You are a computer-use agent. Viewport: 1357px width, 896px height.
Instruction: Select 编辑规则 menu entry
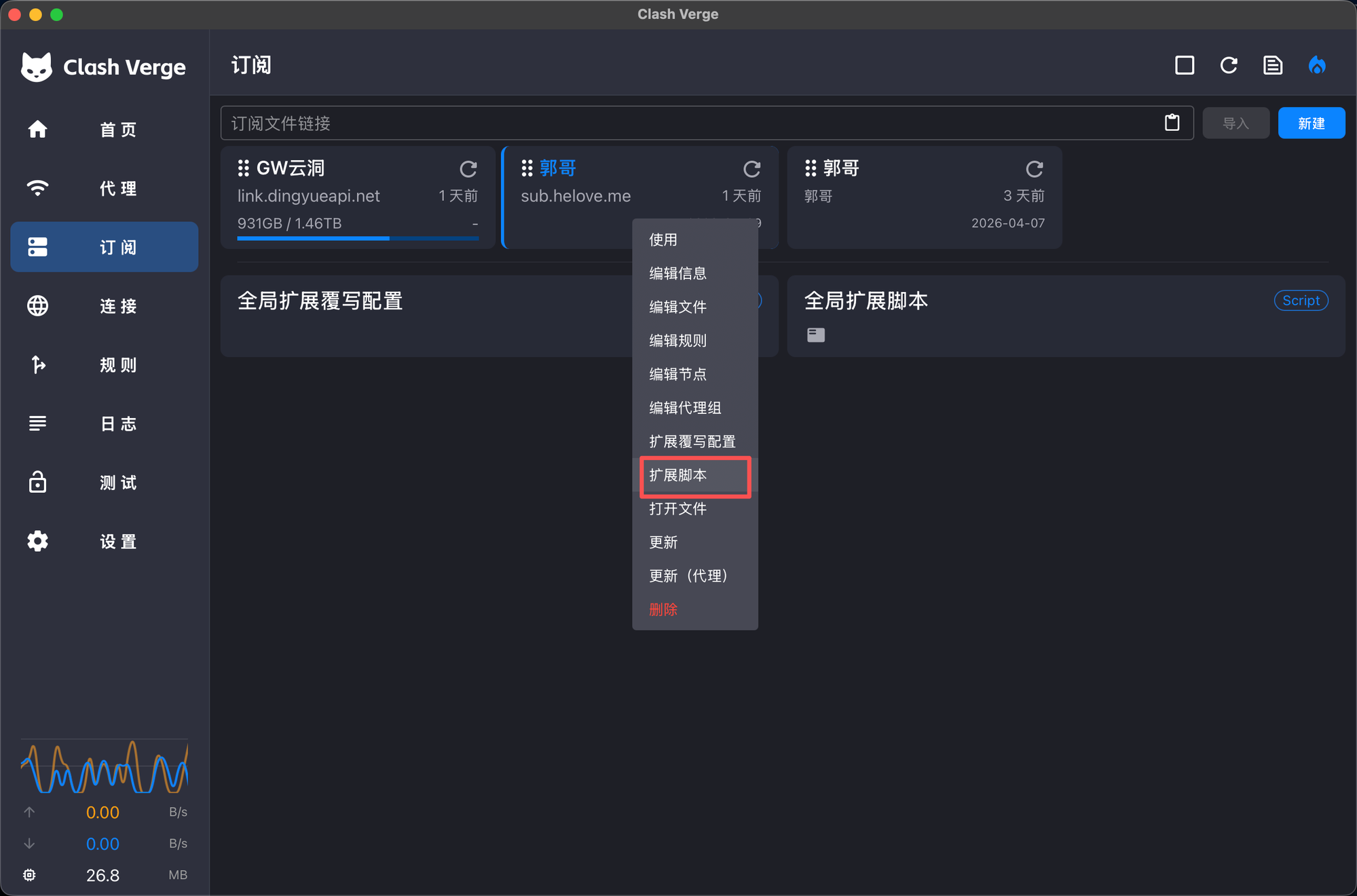695,340
